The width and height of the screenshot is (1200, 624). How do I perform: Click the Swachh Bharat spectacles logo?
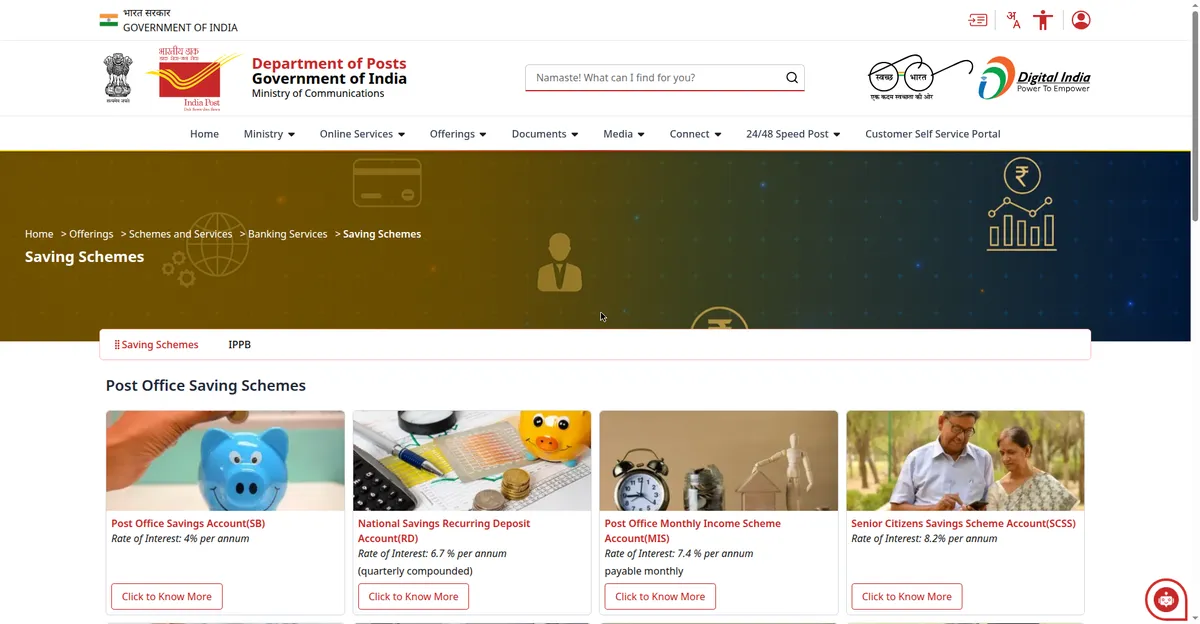(x=919, y=77)
